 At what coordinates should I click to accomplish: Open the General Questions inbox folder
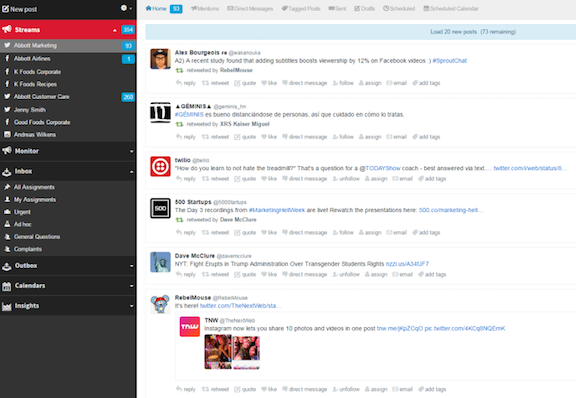point(68,237)
